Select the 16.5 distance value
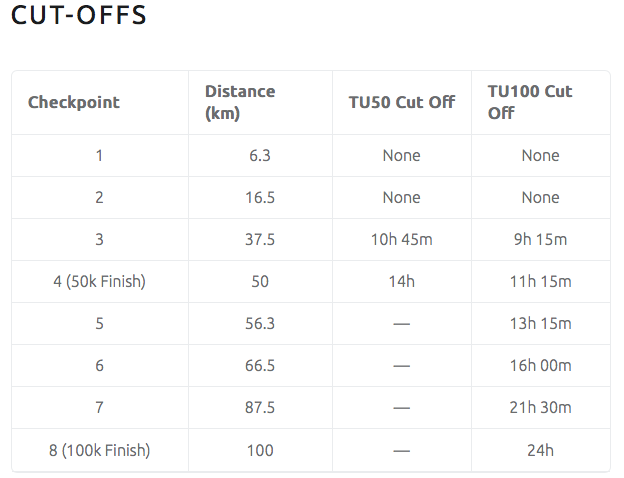 (260, 198)
